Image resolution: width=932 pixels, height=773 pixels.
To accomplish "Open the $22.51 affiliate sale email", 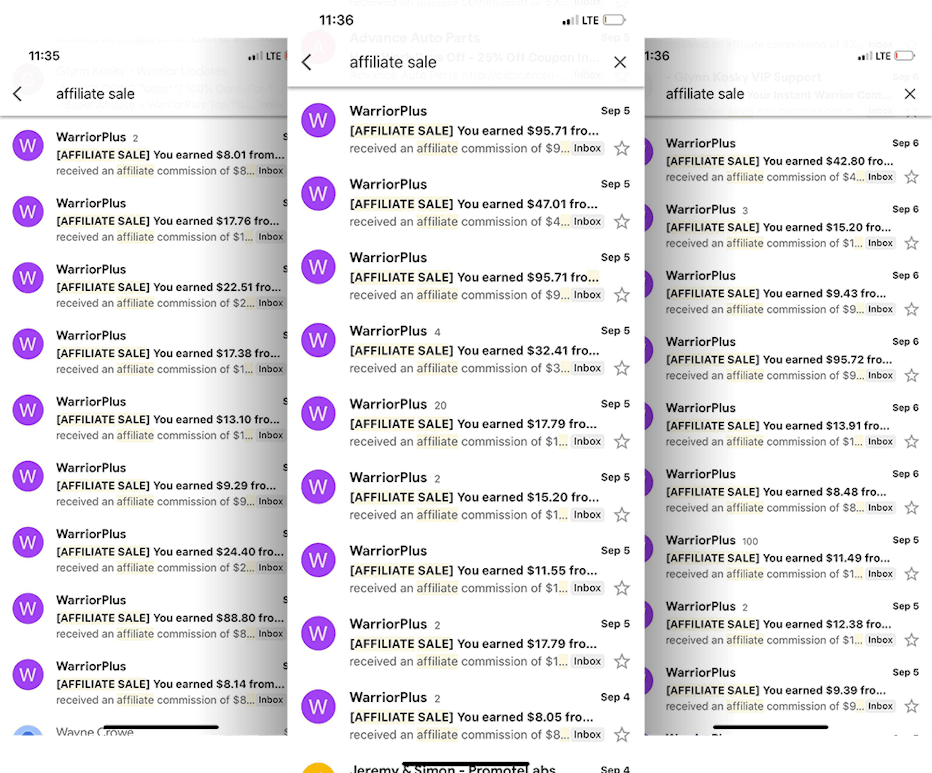I will click(x=168, y=287).
